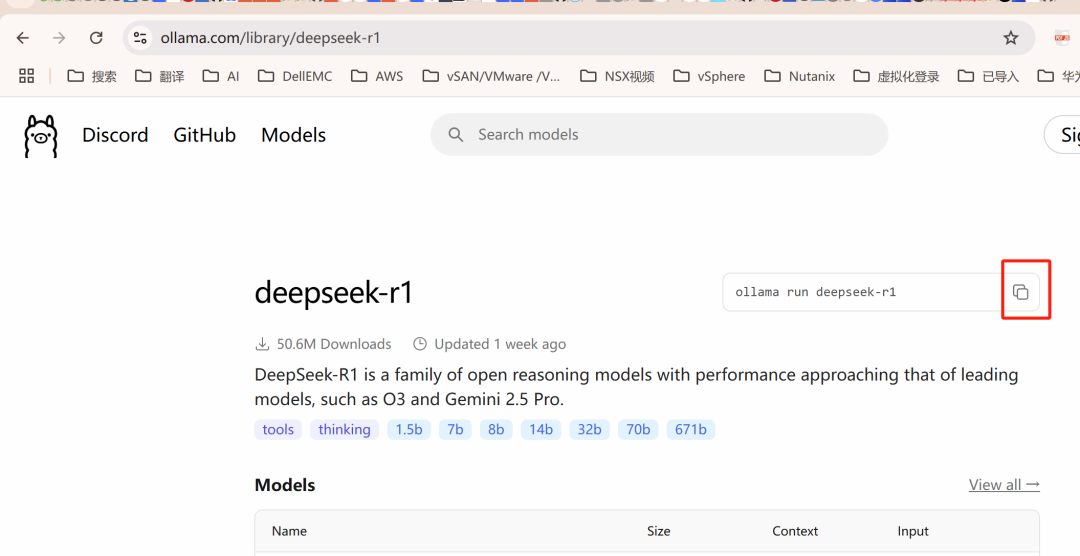
Task: Open the GitHub link in header
Action: [x=205, y=135]
